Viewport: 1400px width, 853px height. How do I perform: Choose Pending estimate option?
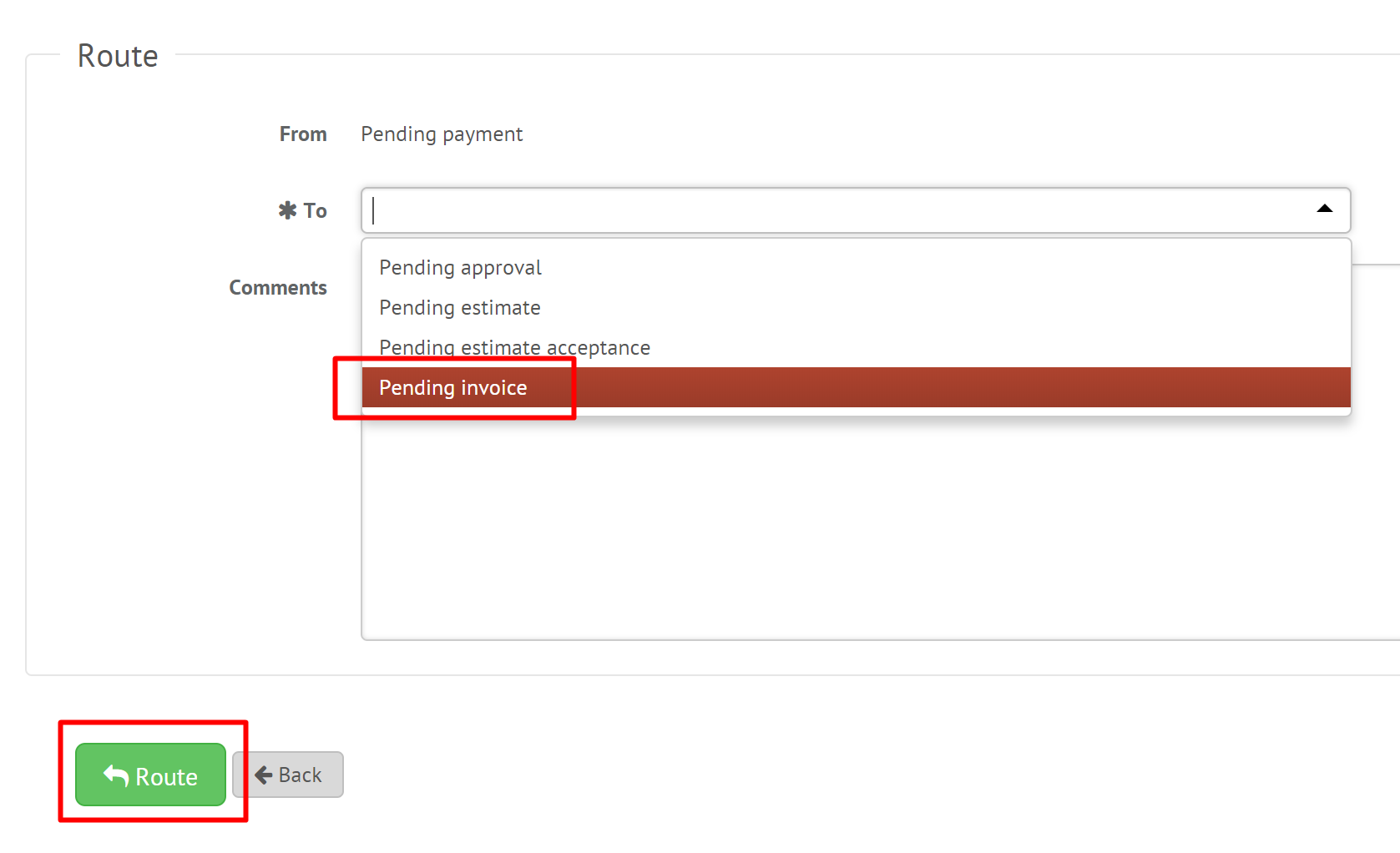[856, 307]
